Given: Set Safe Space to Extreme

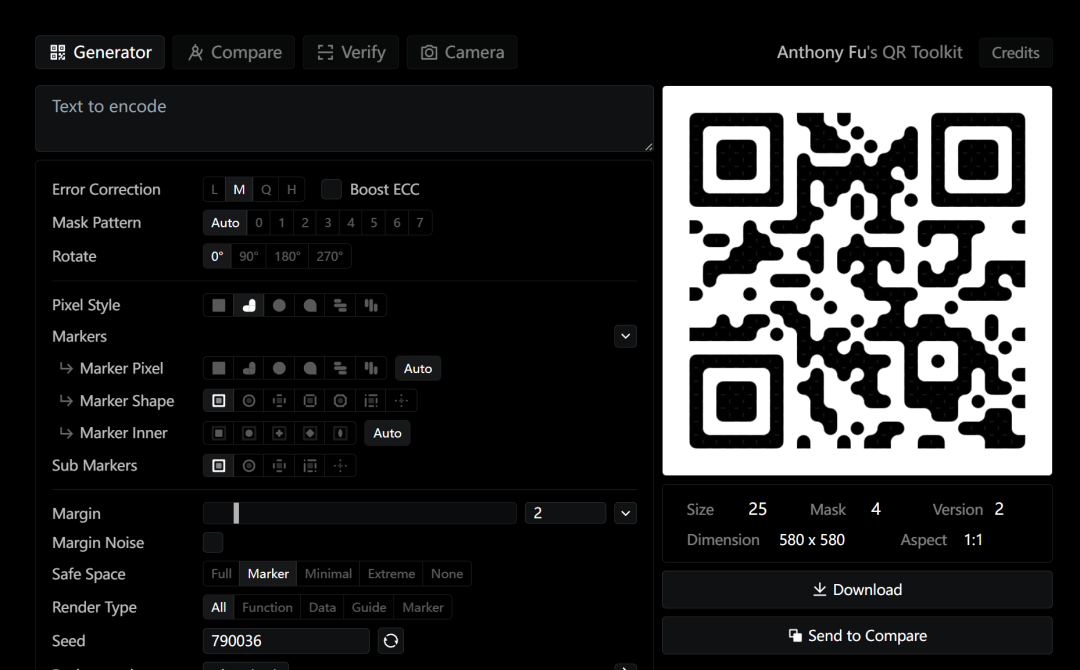Looking at the screenshot, I should pos(391,574).
